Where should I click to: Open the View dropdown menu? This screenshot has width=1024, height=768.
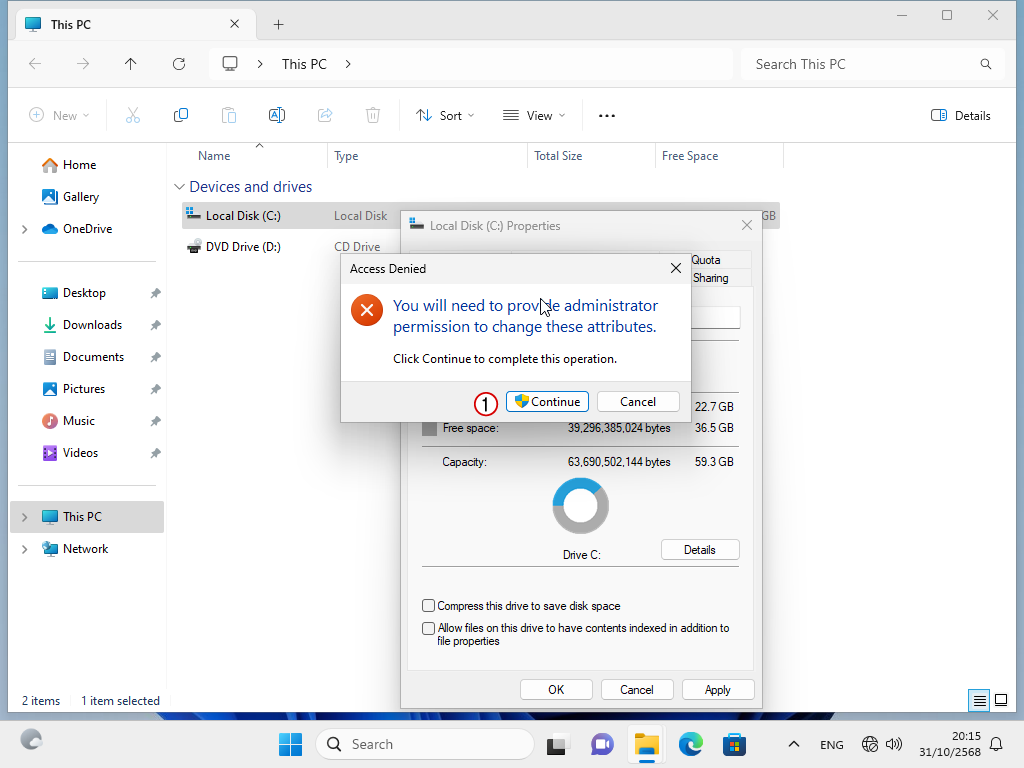point(533,115)
